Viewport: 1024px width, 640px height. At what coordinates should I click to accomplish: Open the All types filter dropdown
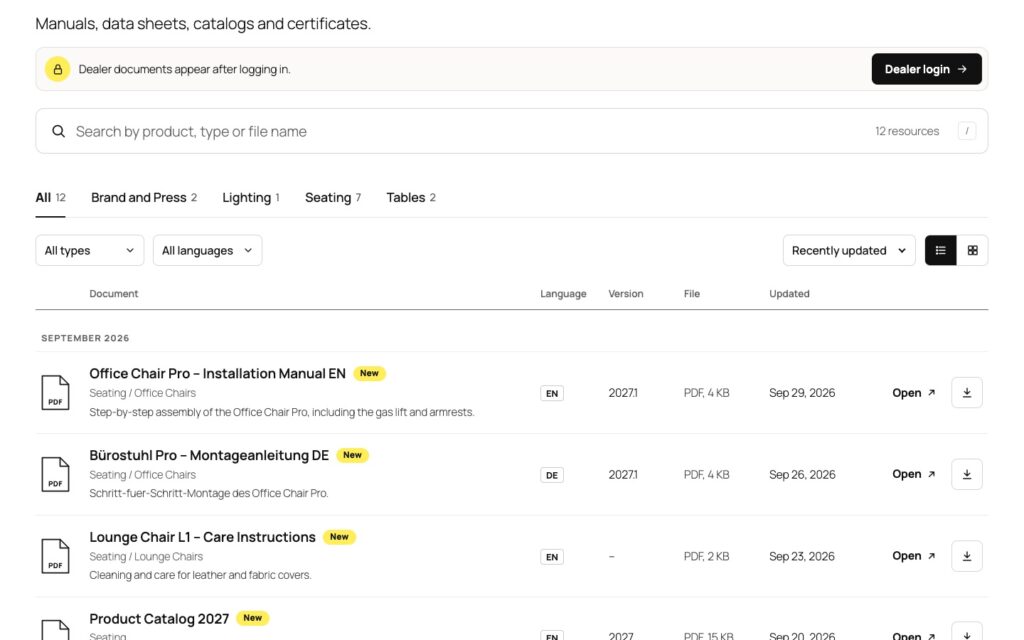(89, 250)
